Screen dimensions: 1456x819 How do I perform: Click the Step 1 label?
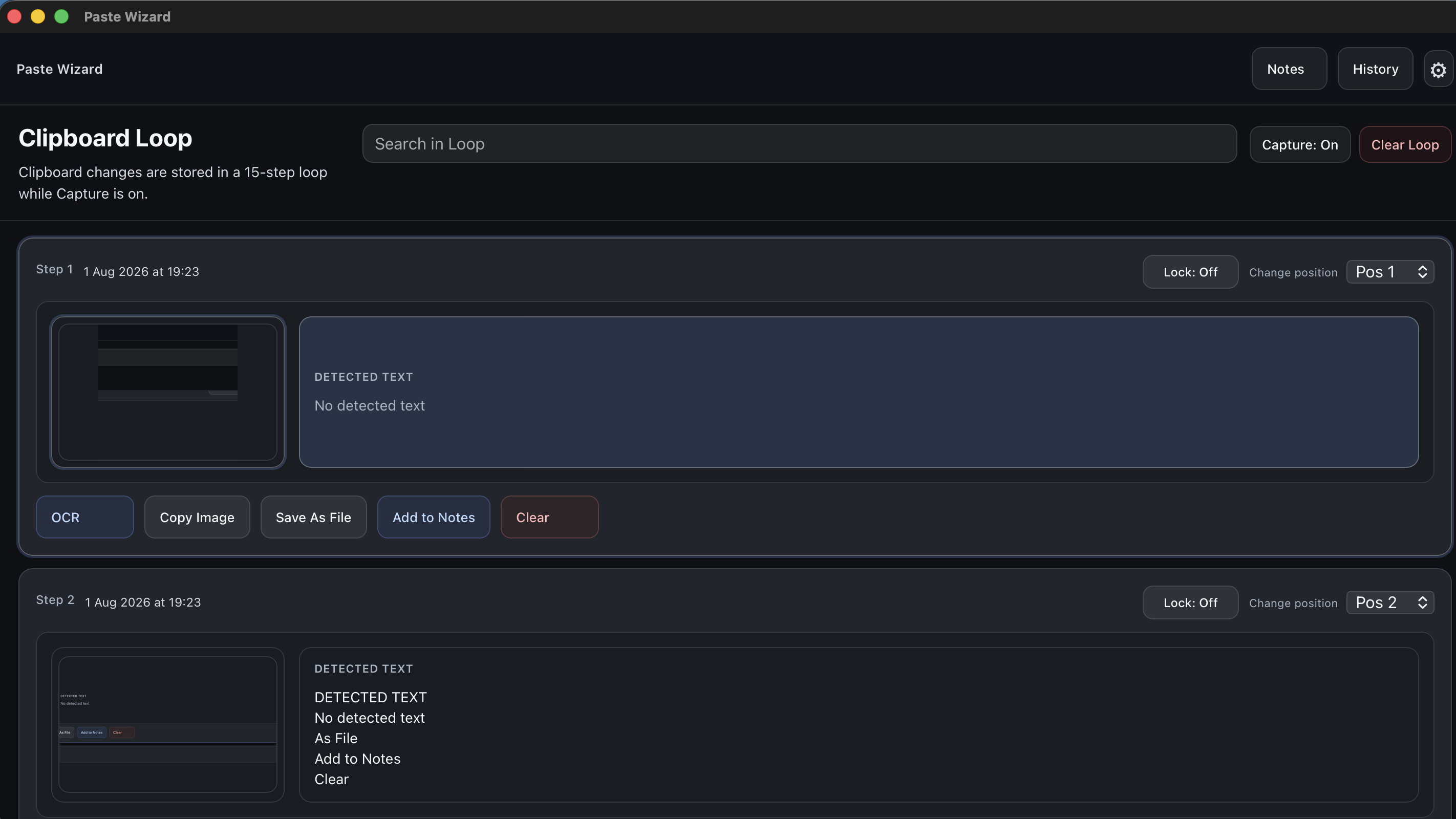[x=54, y=270]
